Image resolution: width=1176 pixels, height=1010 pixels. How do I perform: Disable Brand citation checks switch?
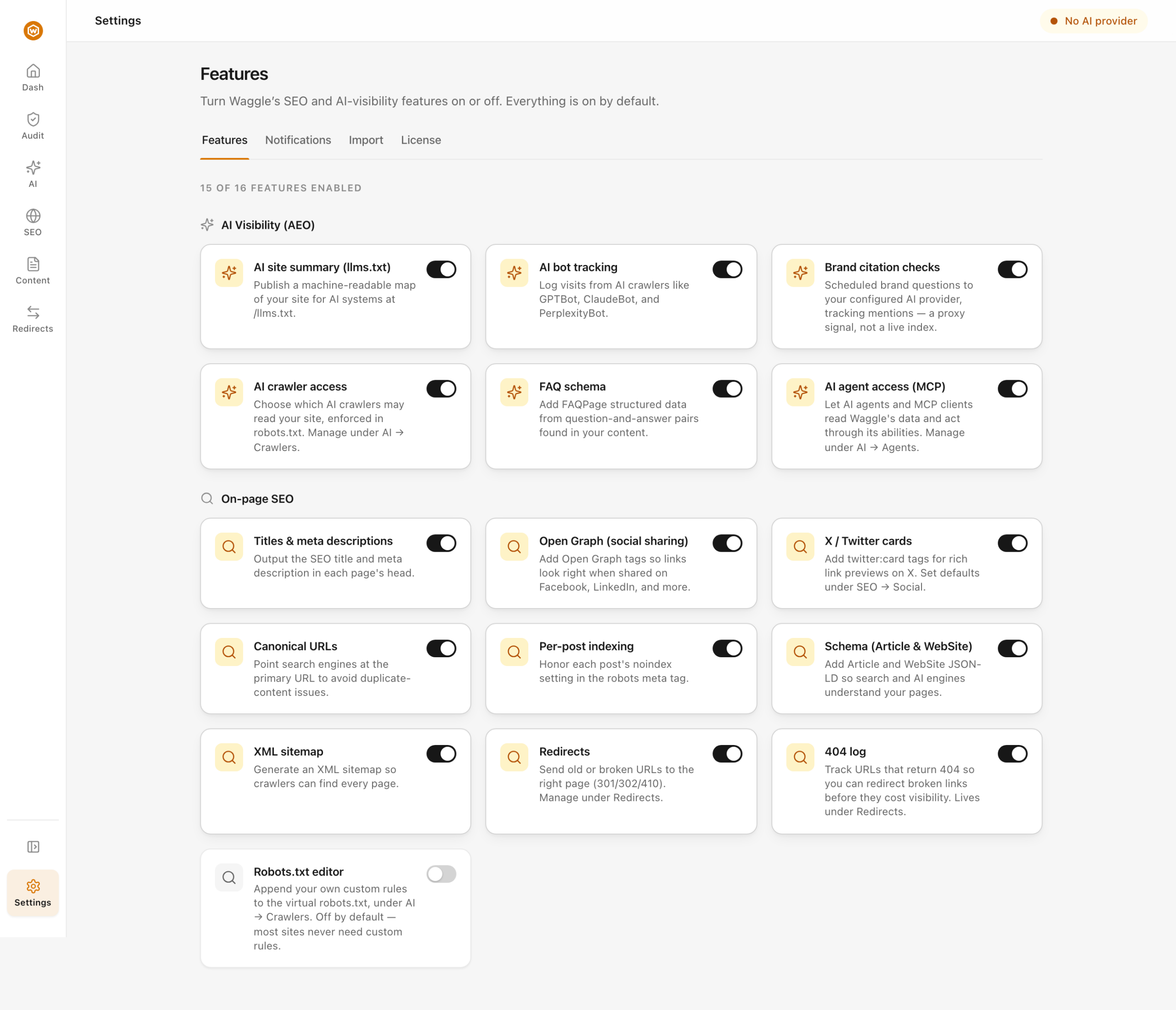point(1012,270)
